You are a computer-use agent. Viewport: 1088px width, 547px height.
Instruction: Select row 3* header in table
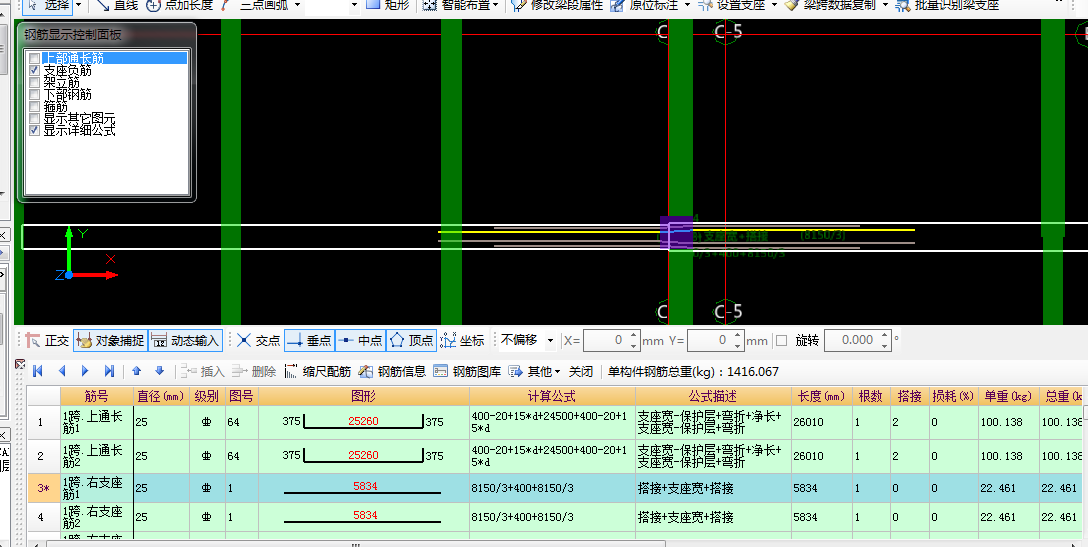(44, 488)
